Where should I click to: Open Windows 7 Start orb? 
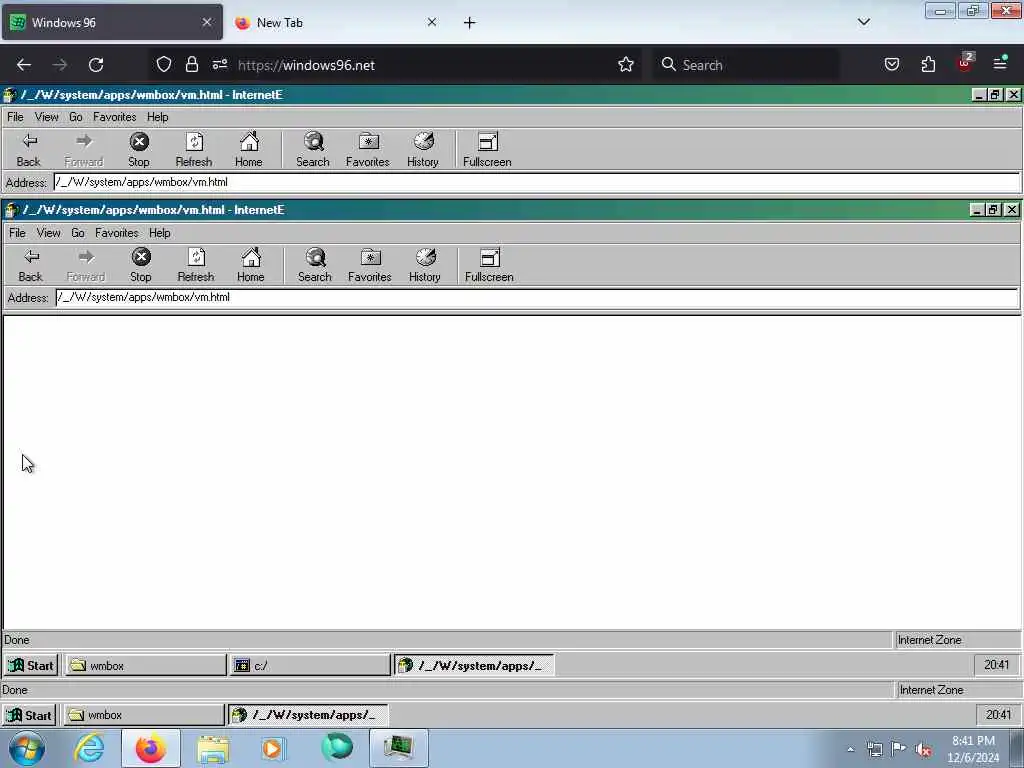[x=27, y=748]
